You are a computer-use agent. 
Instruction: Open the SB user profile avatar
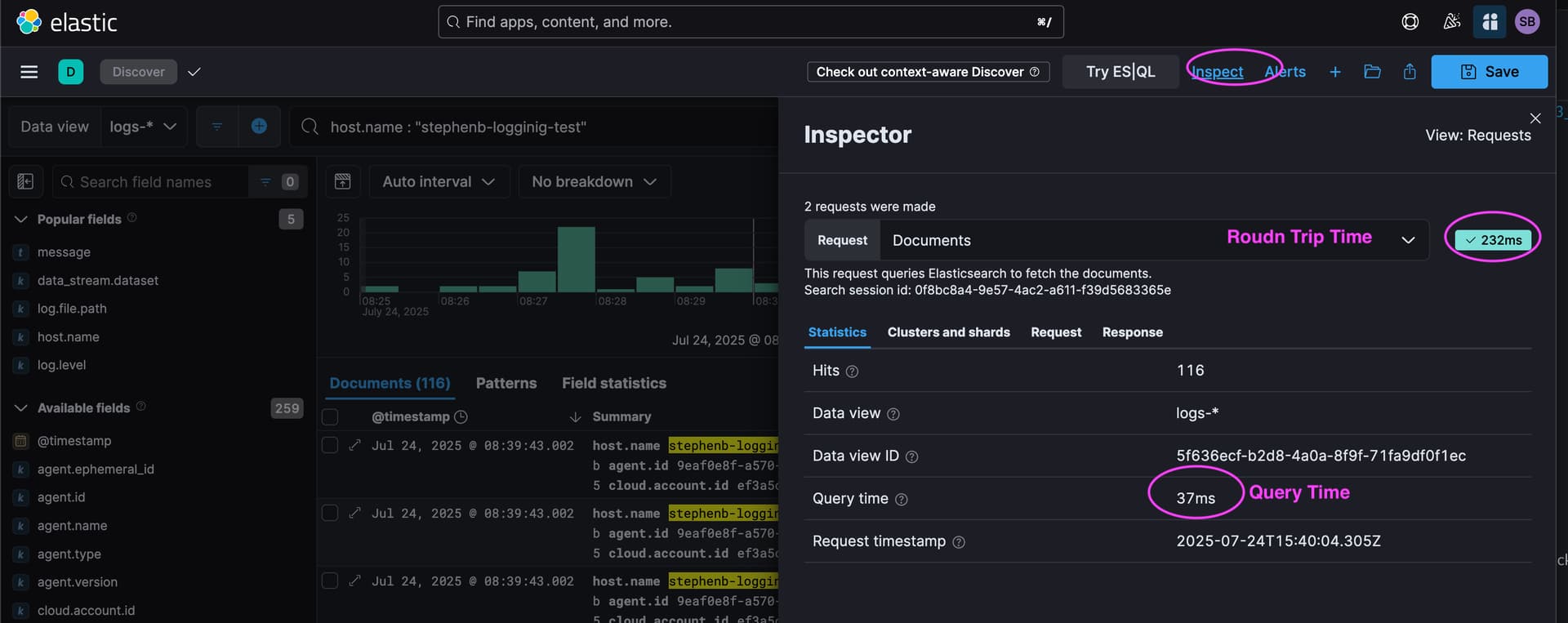click(1527, 22)
